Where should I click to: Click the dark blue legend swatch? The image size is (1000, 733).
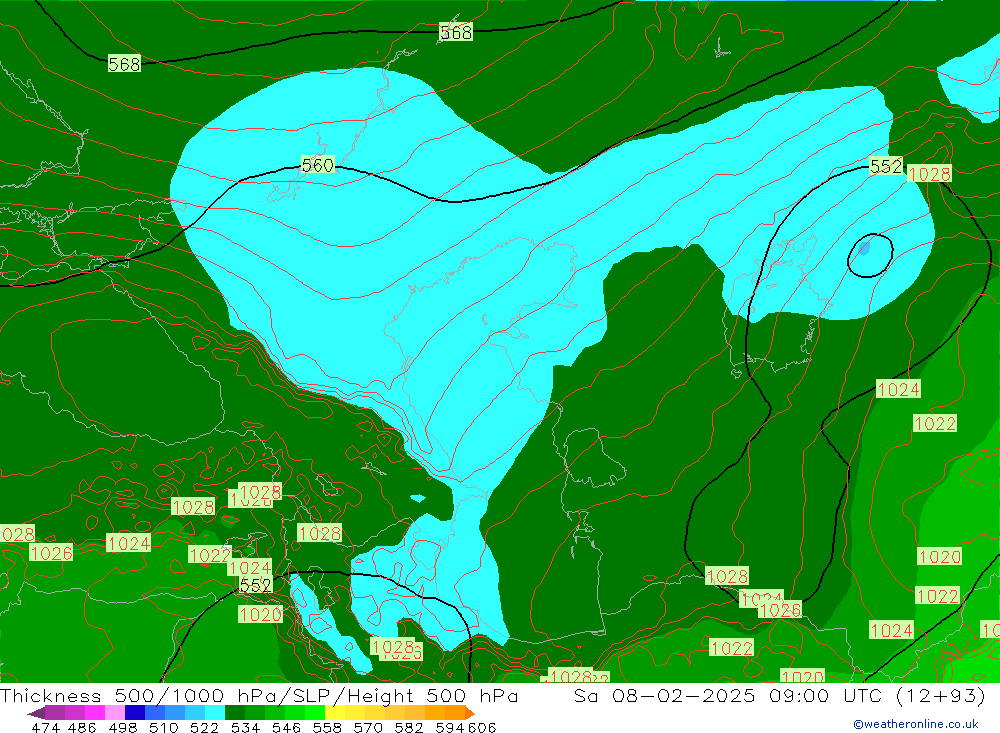pyautogui.click(x=135, y=713)
